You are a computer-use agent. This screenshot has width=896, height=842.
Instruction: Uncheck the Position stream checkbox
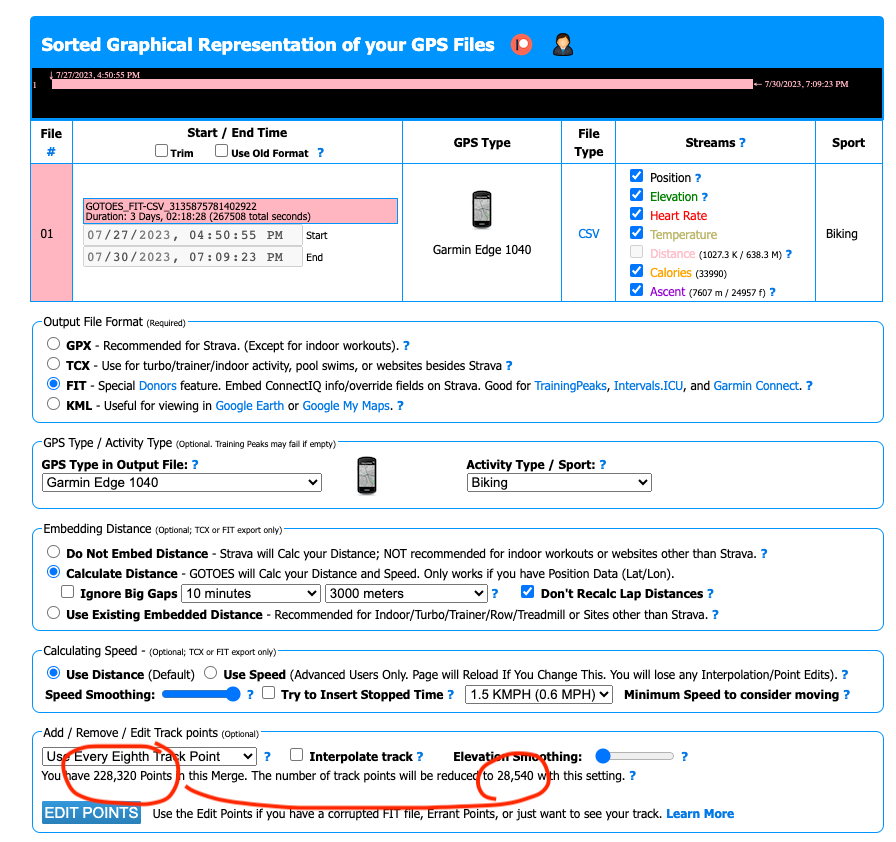637,176
